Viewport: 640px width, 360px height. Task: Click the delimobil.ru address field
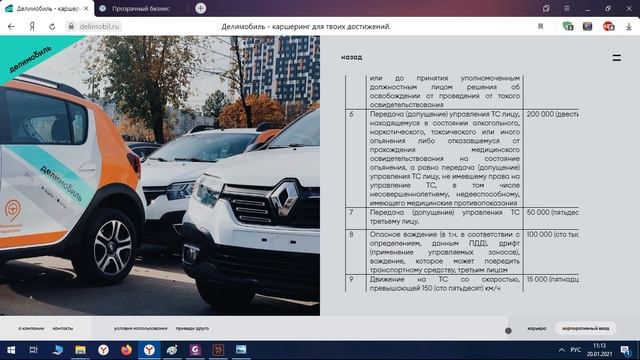[x=99, y=26]
